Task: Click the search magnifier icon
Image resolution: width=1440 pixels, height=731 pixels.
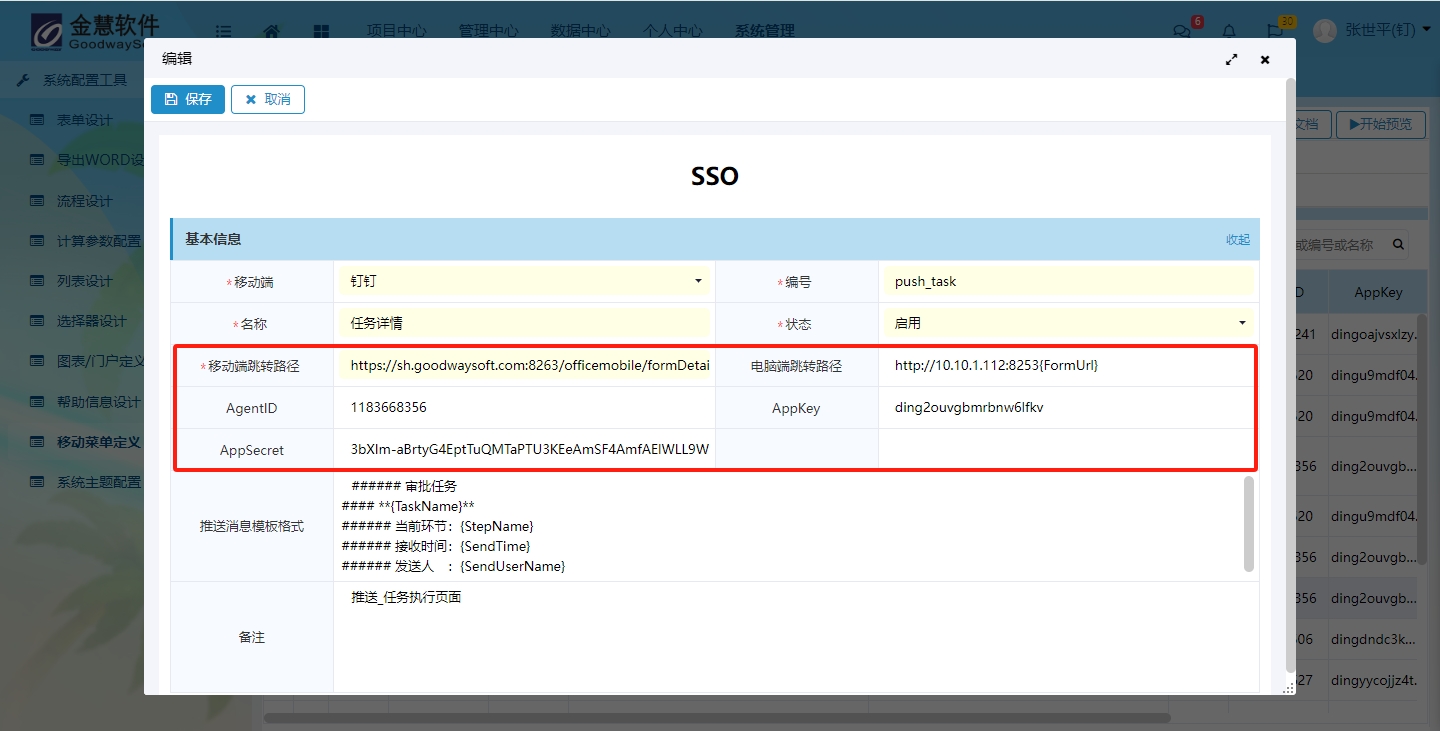Action: [x=1398, y=244]
